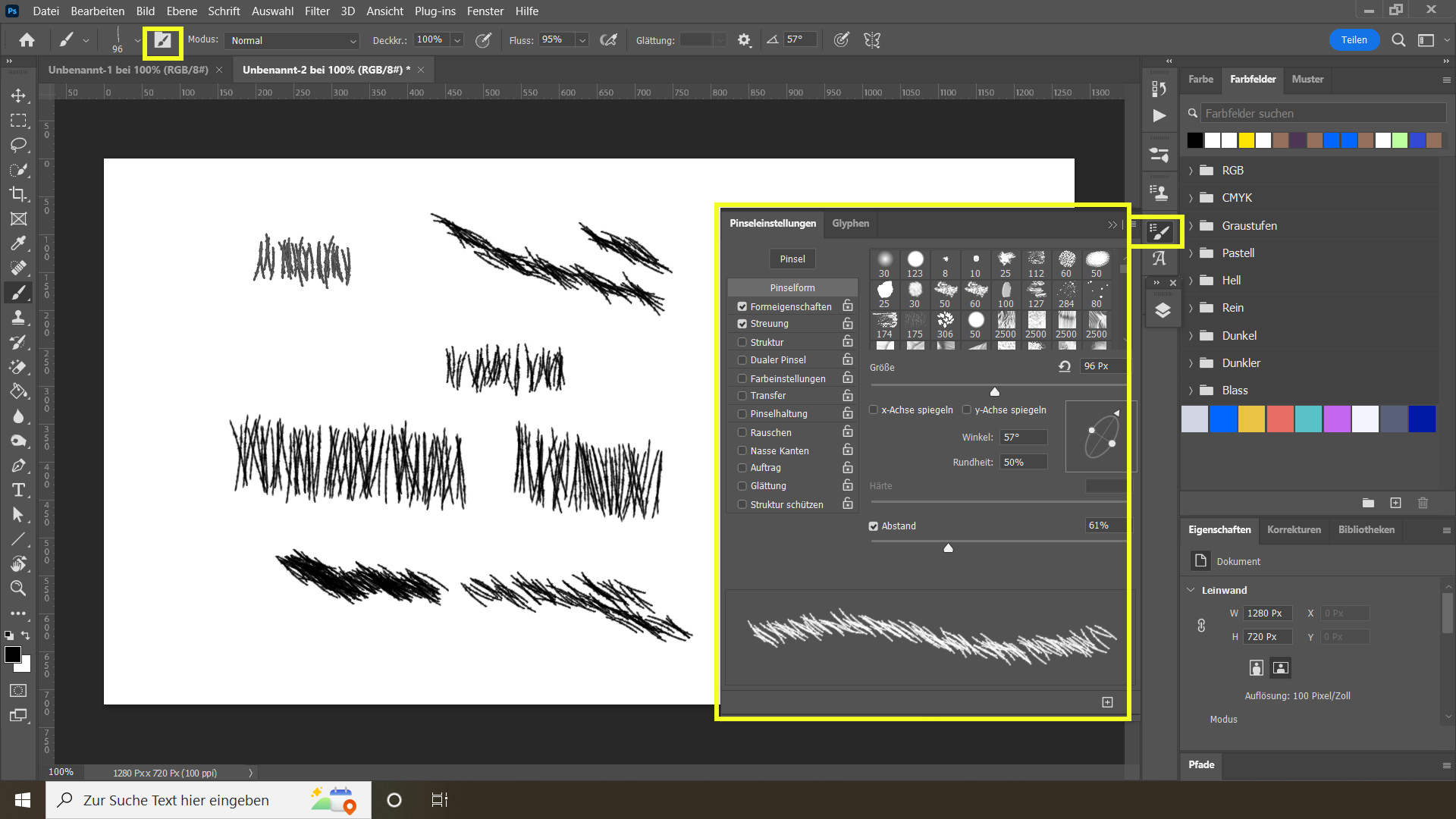This screenshot has width=1456, height=819.
Task: Toggle x-Achse spiegeln checkbox
Action: click(874, 410)
